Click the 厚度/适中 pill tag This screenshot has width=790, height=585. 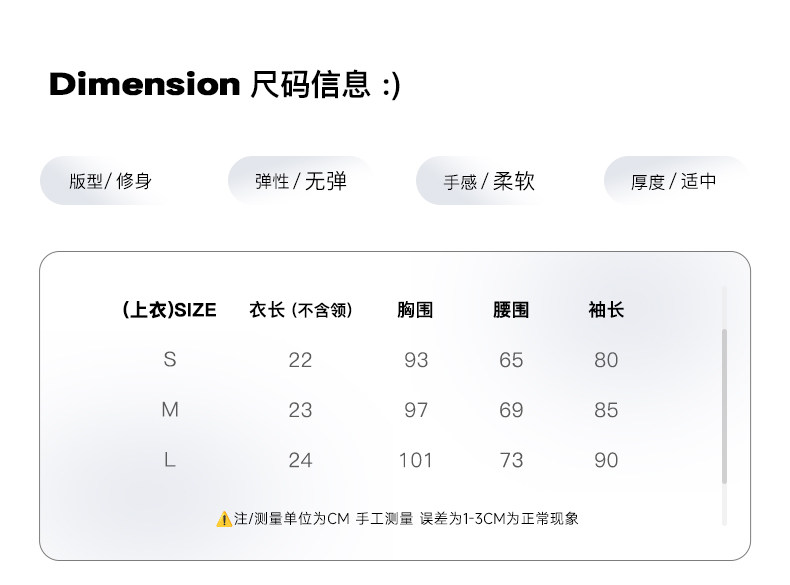674,181
